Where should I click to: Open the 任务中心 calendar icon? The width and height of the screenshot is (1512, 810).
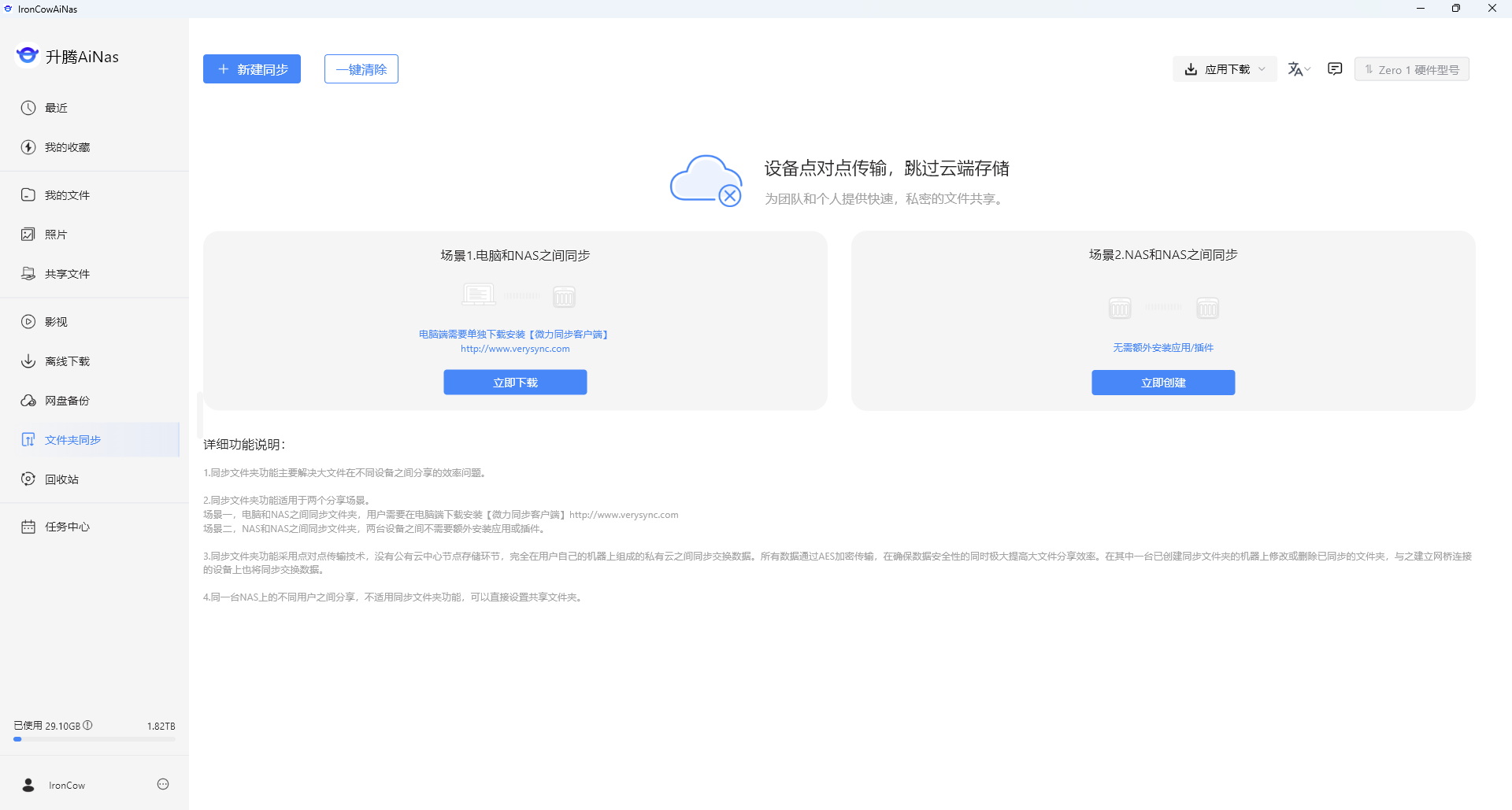[x=28, y=527]
